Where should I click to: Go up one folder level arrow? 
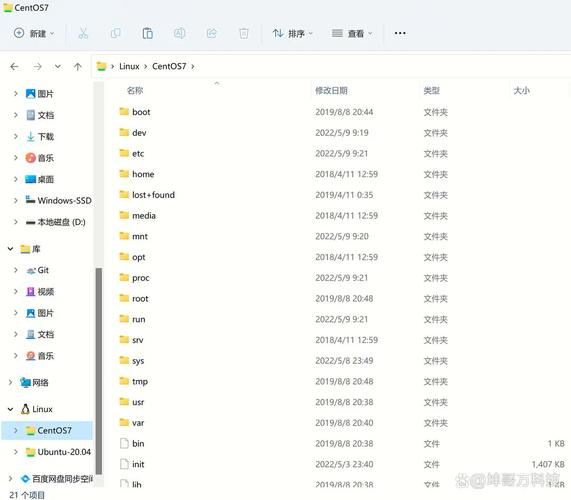pyautogui.click(x=78, y=66)
